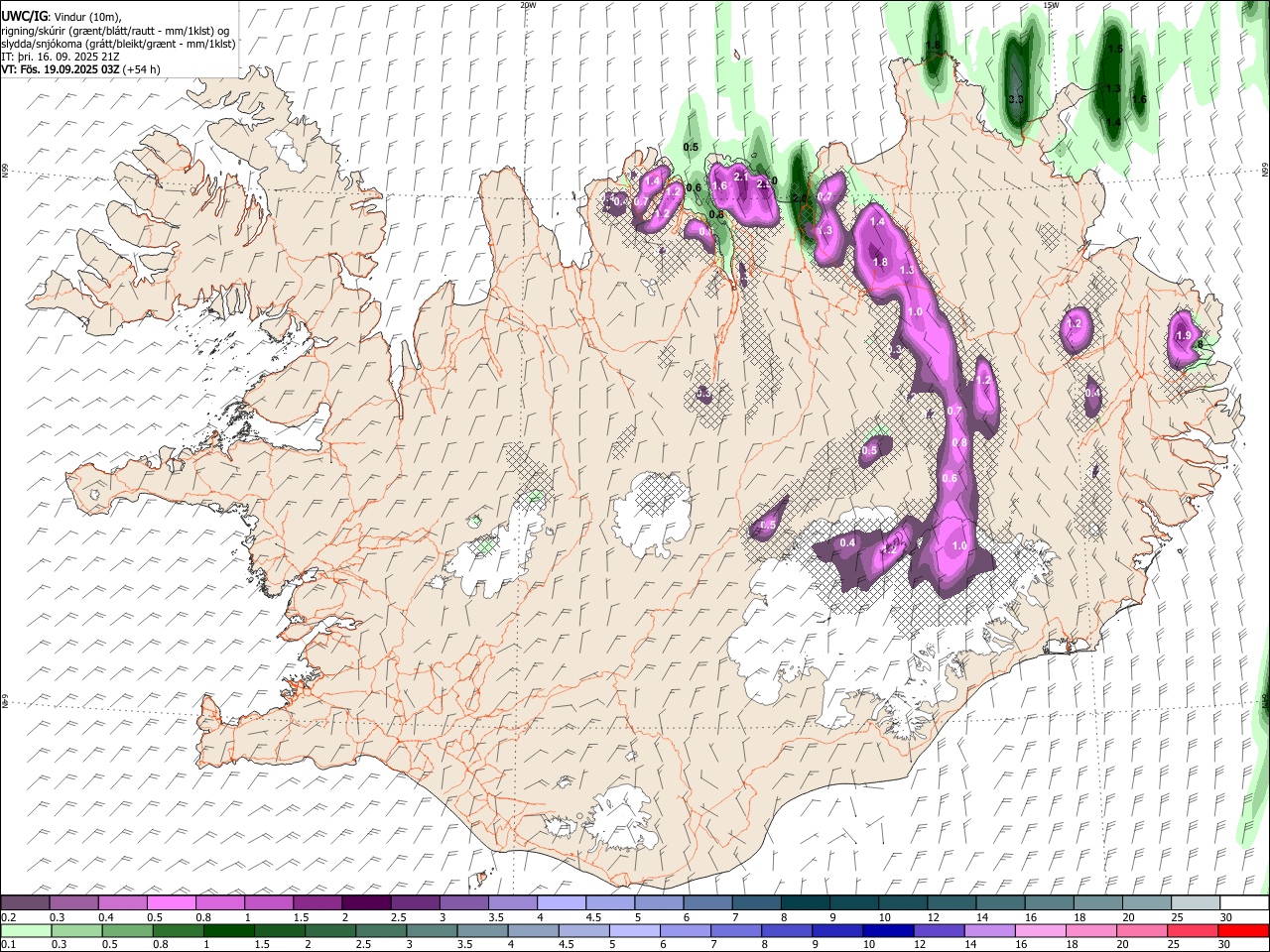Click the 'IT: þri. 16. 09. 2025 21Z' line
Image resolution: width=1270 pixels, height=952 pixels.
pos(60,57)
